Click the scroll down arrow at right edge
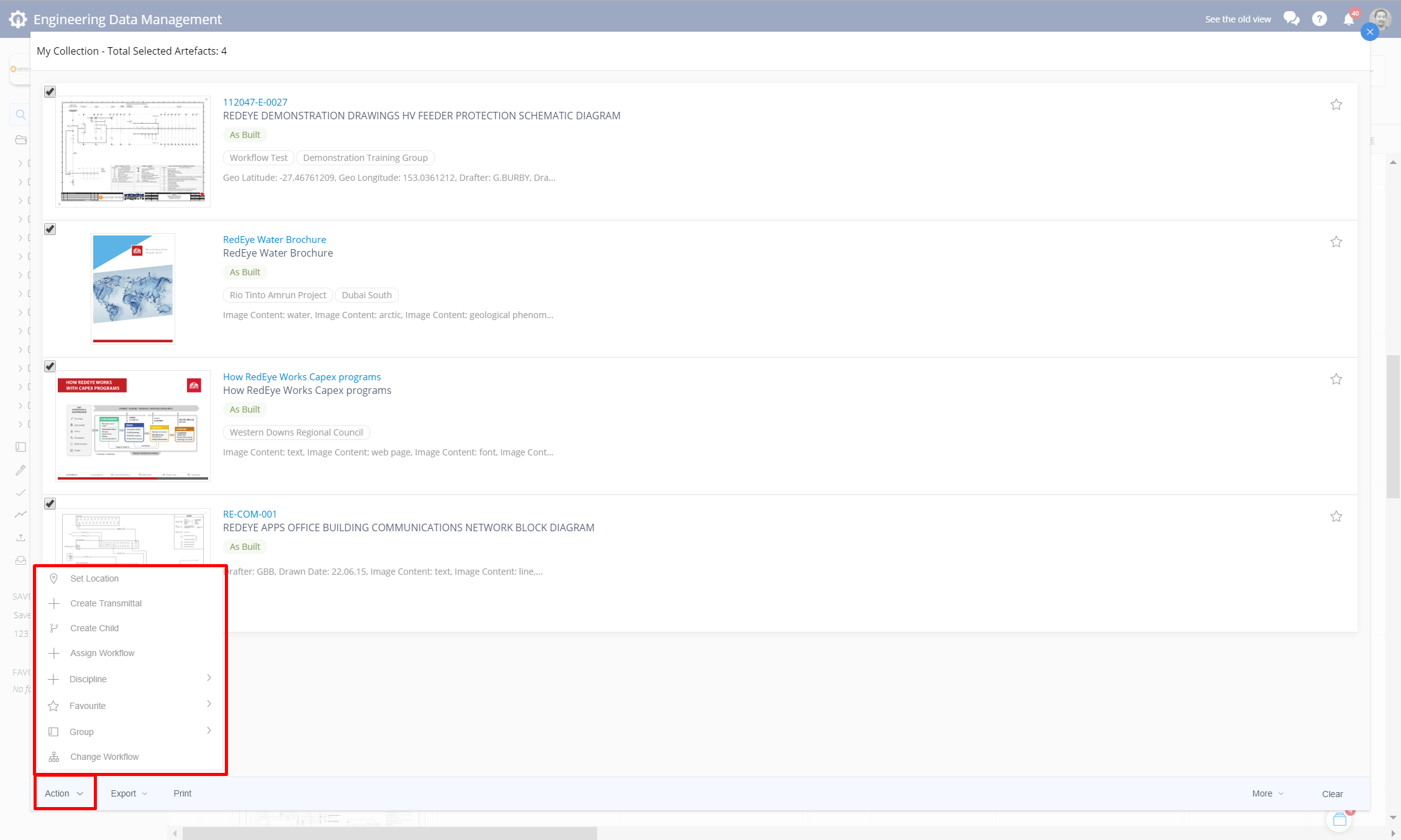 point(1393,818)
